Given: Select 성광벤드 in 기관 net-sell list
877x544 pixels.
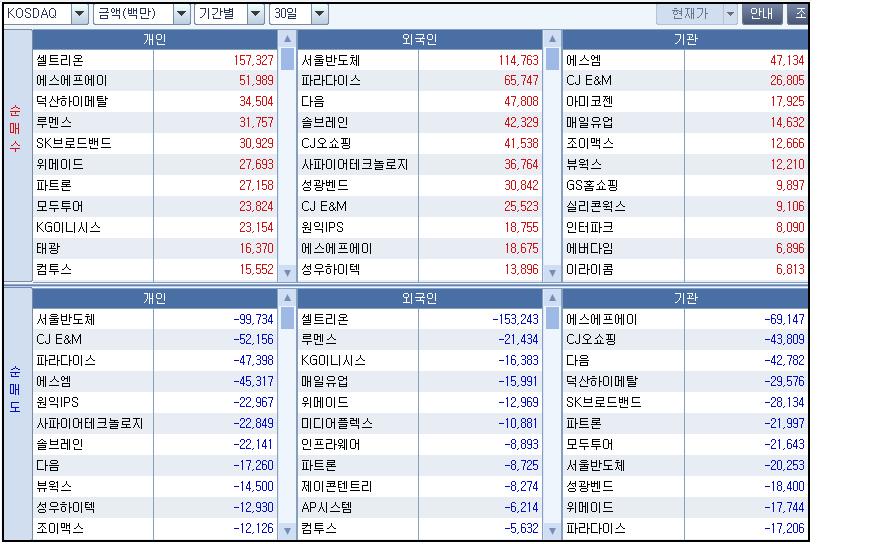Looking at the screenshot, I should (590, 486).
